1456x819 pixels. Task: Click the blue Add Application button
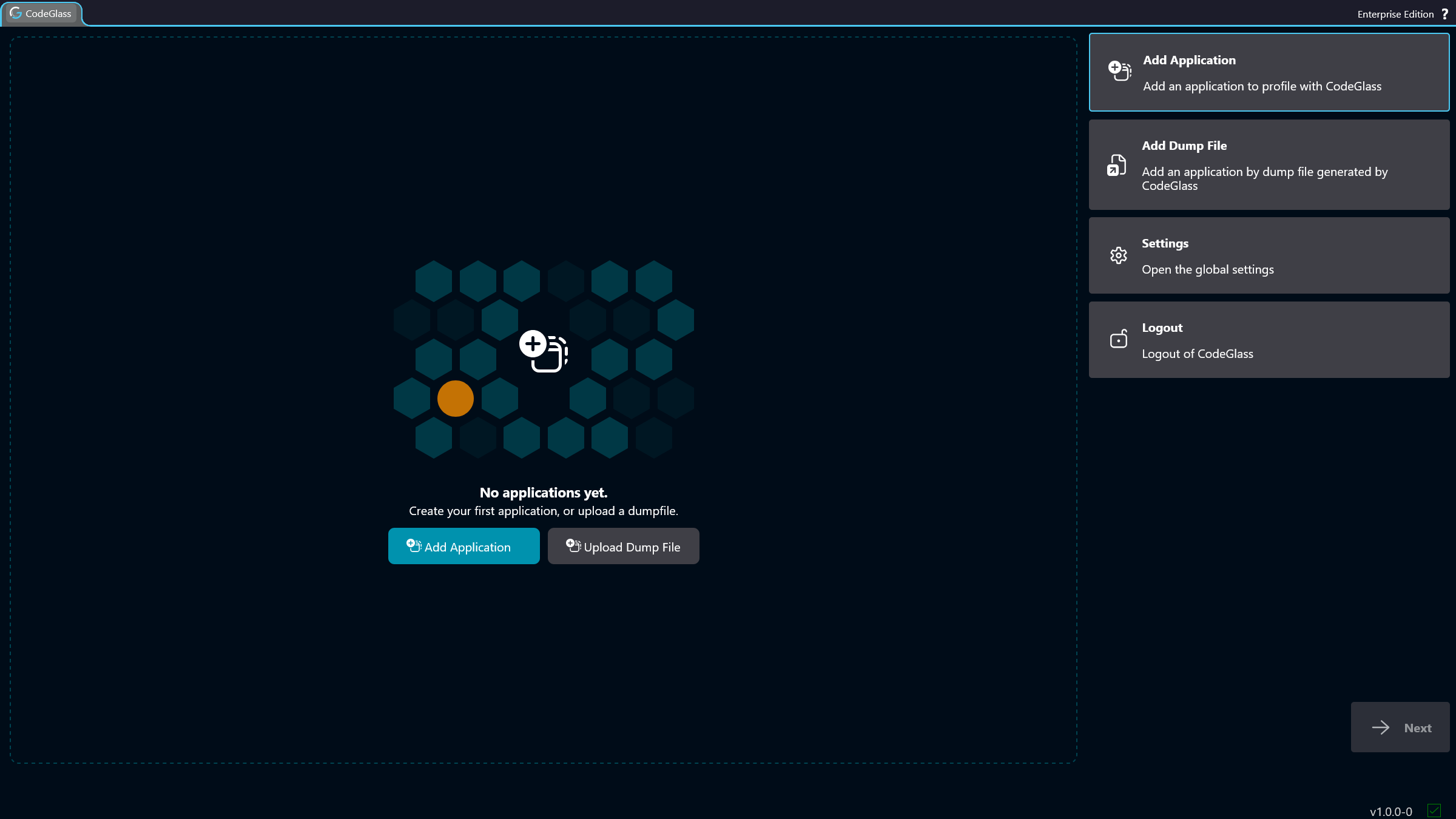pyautogui.click(x=464, y=546)
